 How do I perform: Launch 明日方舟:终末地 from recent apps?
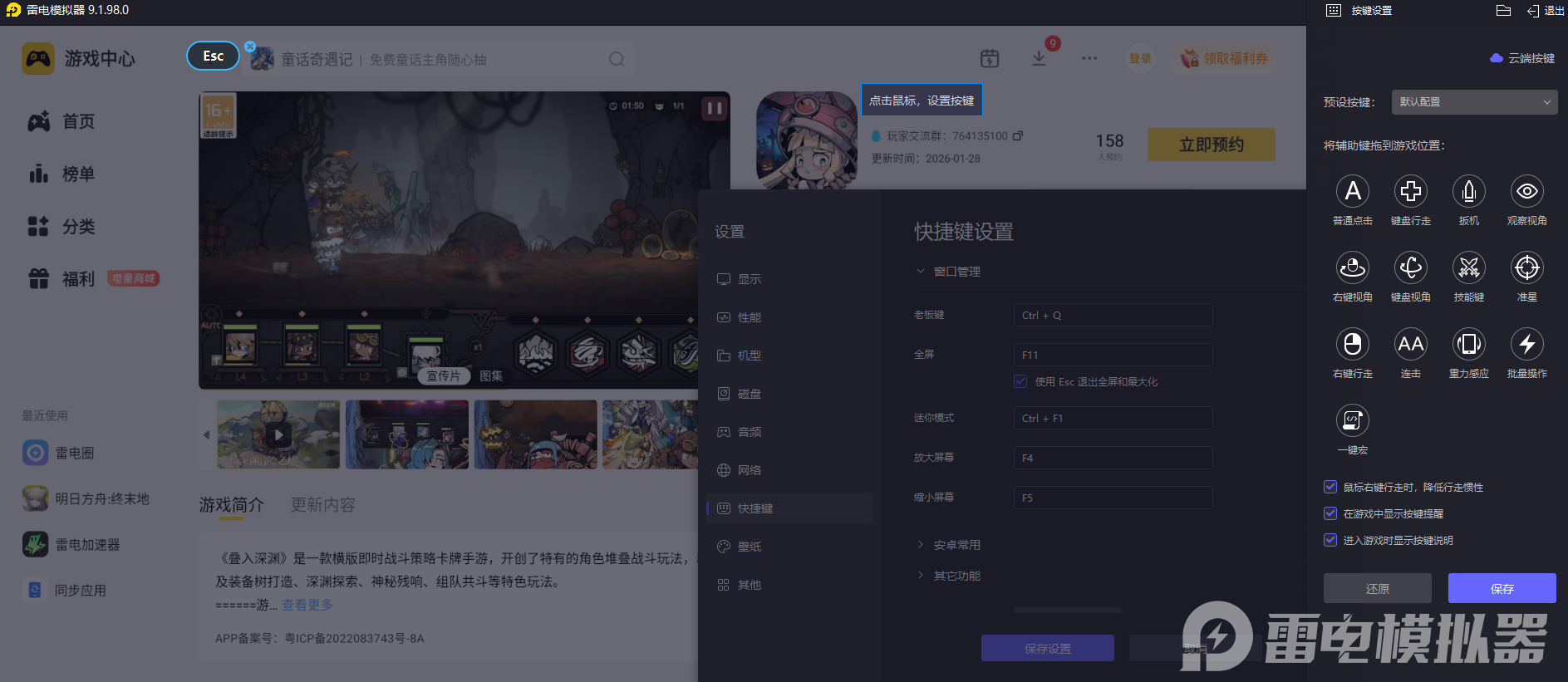86,498
